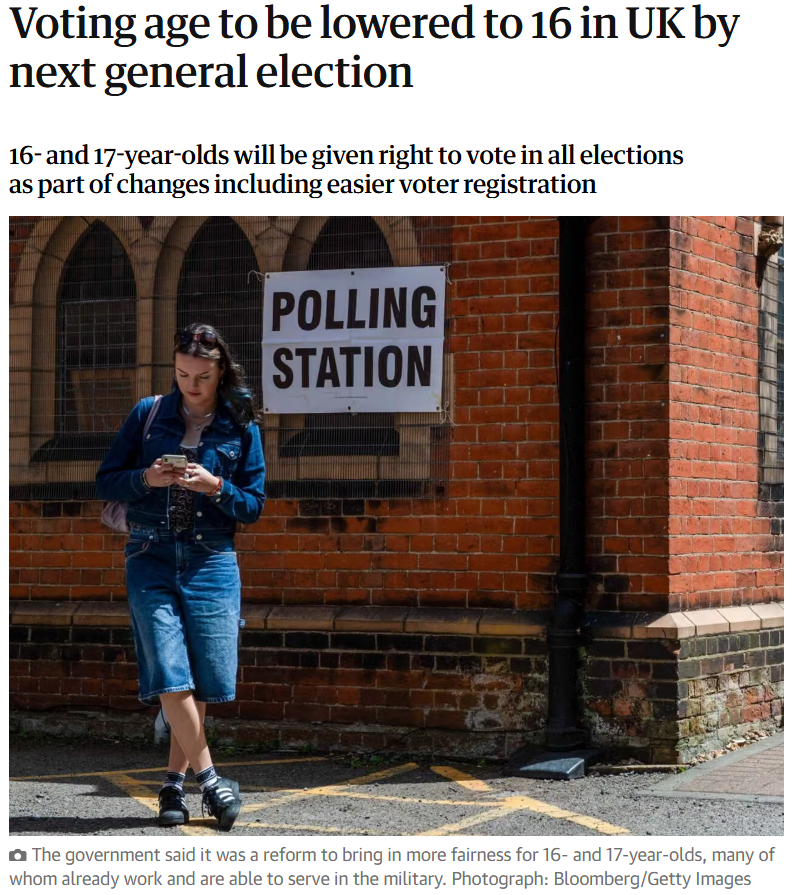The image size is (795, 895).
Task: Click the camera icon beside the caption
Action: coord(18,856)
